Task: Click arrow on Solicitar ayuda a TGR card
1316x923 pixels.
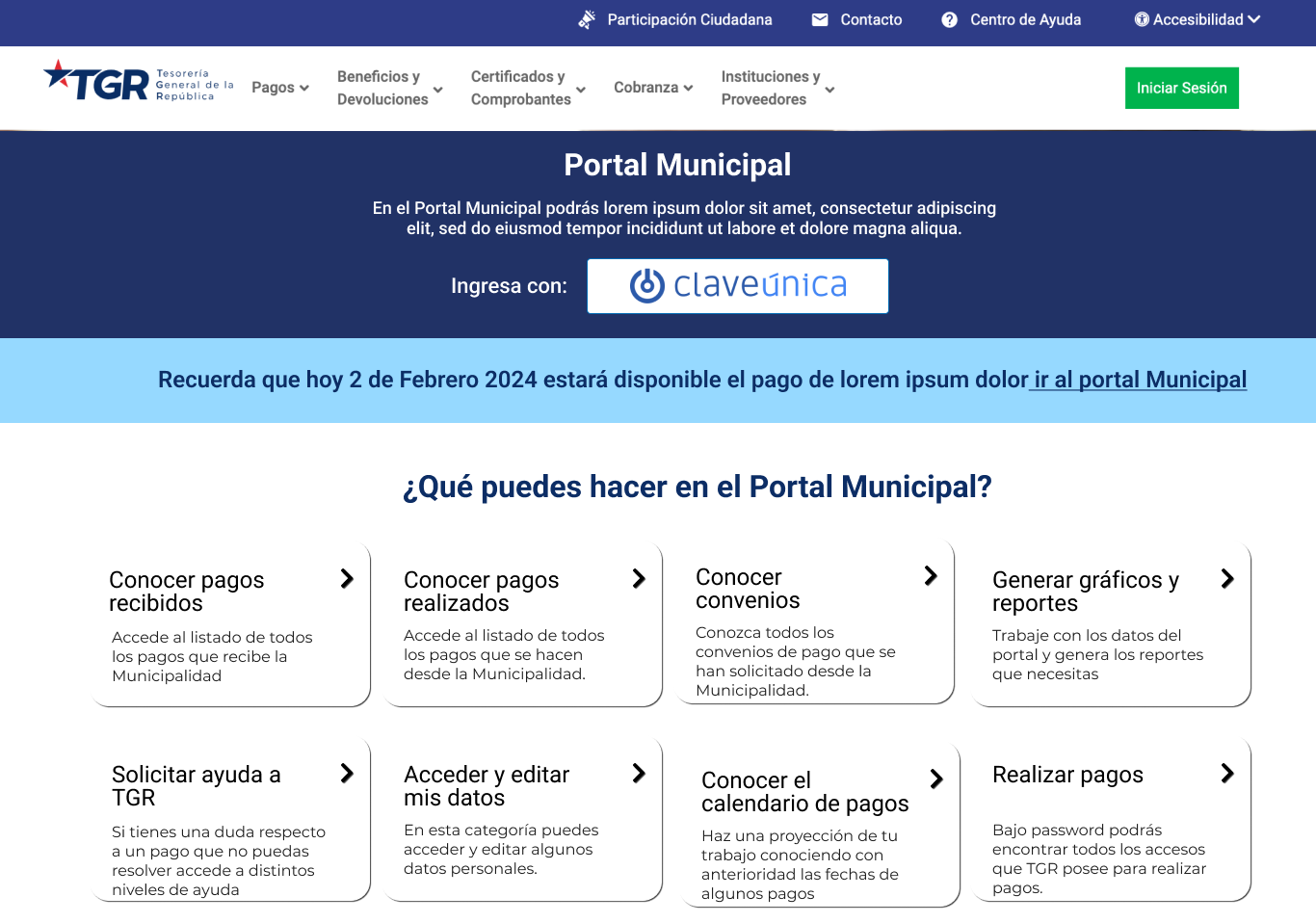Action: [347, 773]
